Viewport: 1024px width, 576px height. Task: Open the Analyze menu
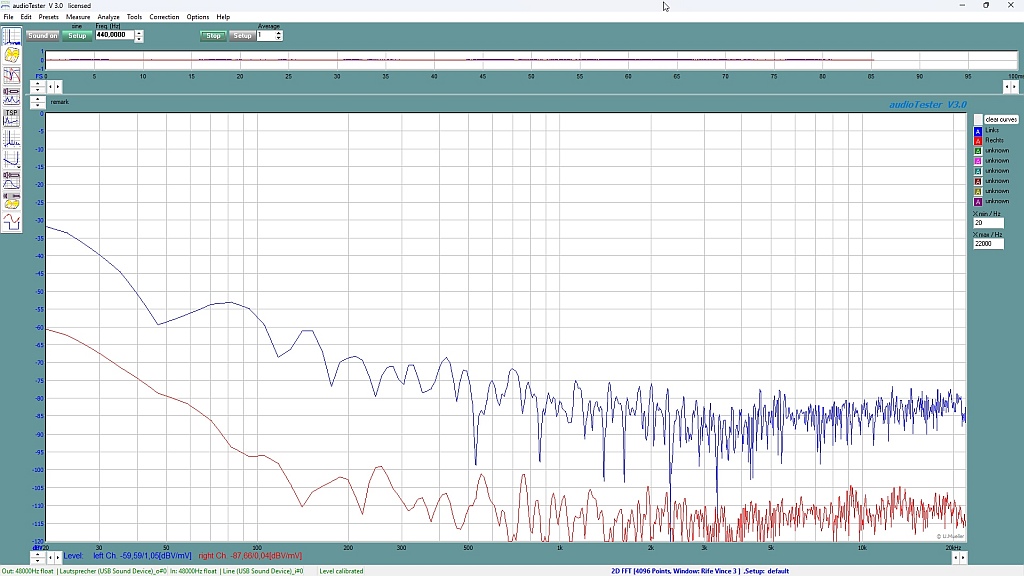[108, 17]
